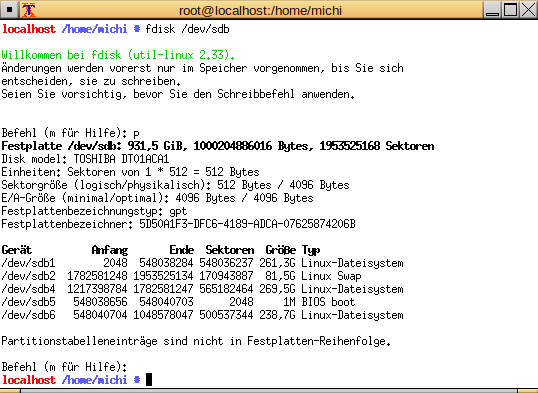Open the window menu button in title bar
The width and height of the screenshot is (538, 393).
[x=10, y=10]
